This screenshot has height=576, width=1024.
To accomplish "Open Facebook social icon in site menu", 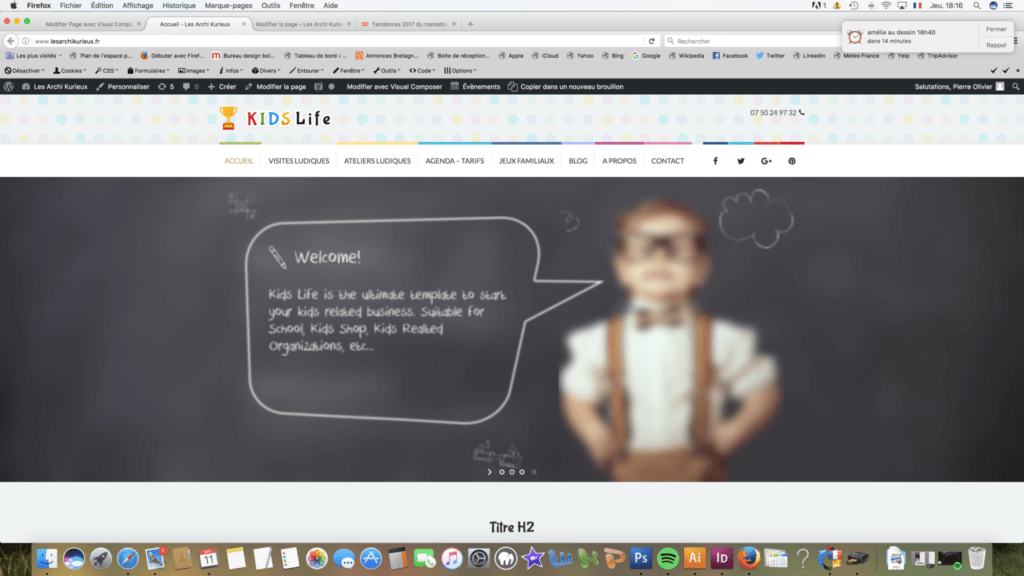I will [715, 161].
